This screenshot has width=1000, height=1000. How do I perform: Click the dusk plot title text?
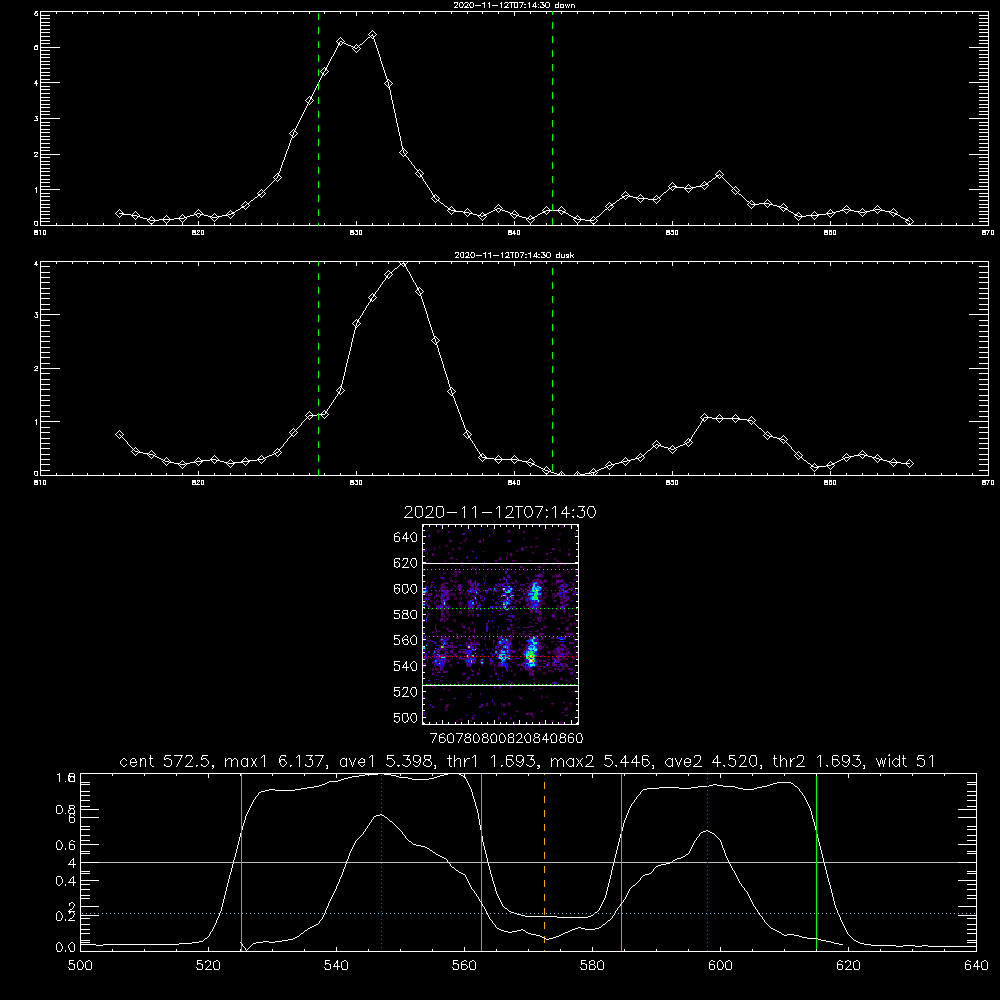[x=514, y=255]
